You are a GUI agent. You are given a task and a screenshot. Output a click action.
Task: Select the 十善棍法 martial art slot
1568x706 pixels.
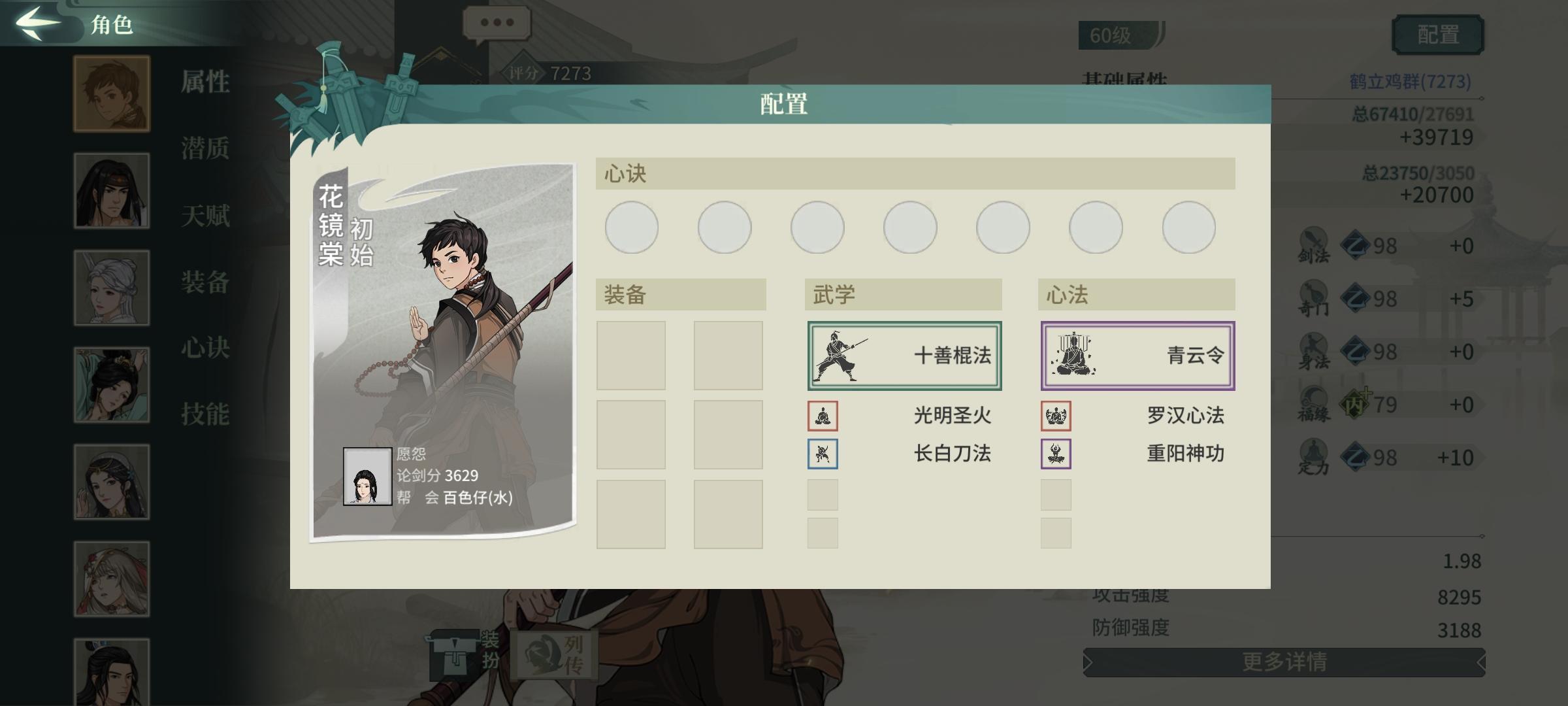coord(904,356)
